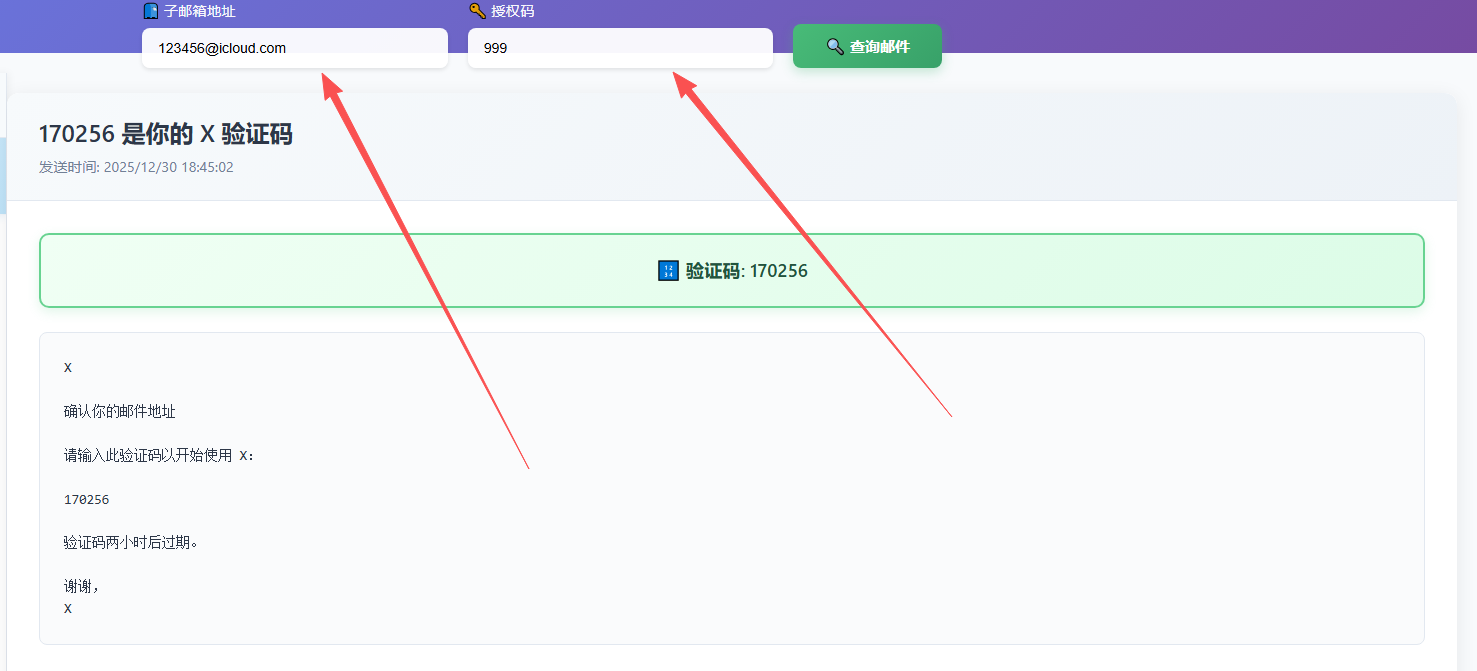Click the line 验证码两小时后过期。

pyautogui.click(x=131, y=543)
